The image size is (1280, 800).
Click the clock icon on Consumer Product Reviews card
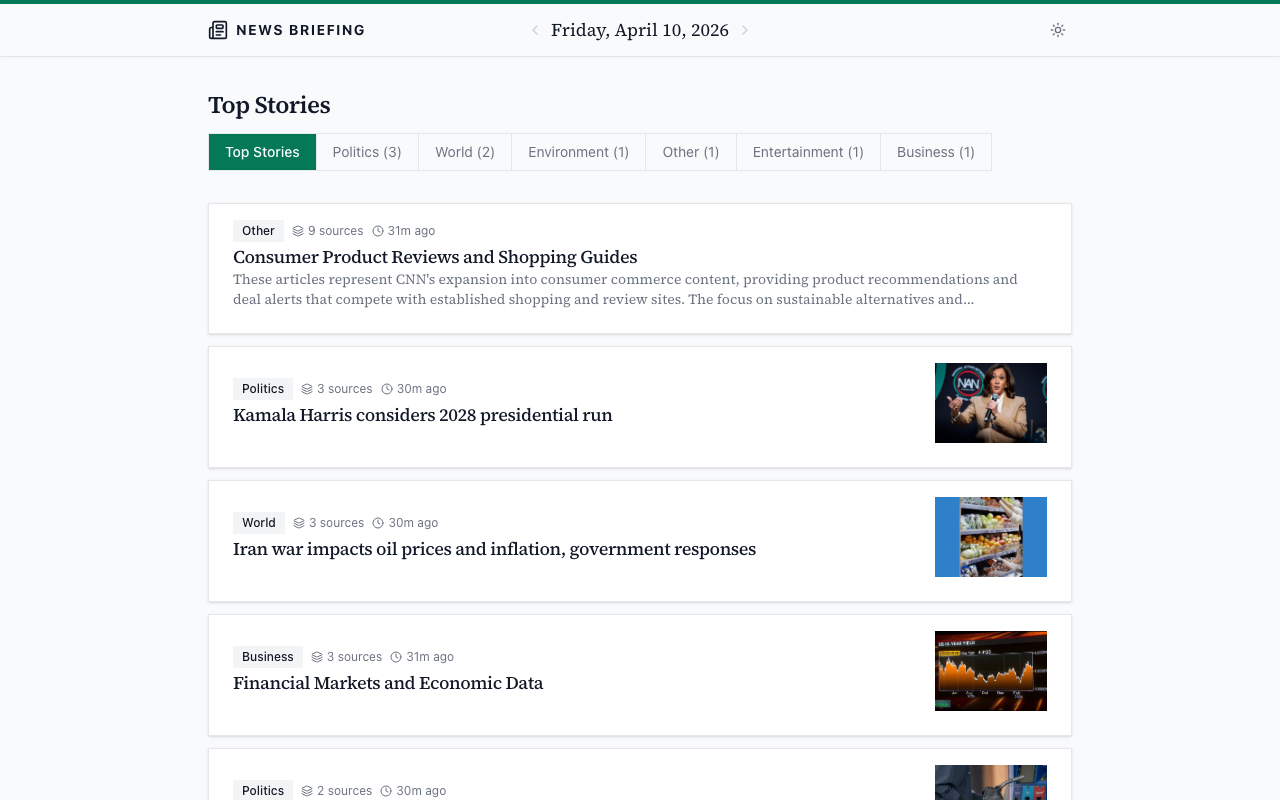click(x=378, y=231)
